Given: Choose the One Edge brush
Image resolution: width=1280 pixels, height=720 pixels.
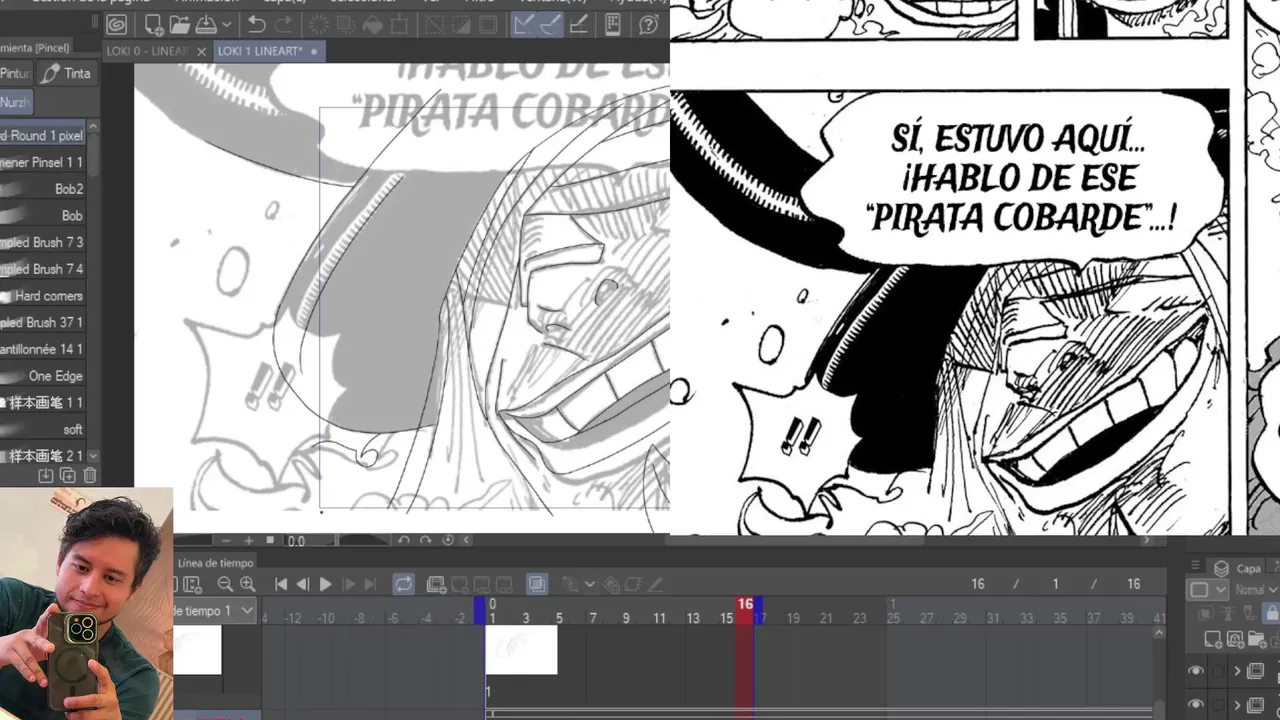Looking at the screenshot, I should [x=43, y=376].
